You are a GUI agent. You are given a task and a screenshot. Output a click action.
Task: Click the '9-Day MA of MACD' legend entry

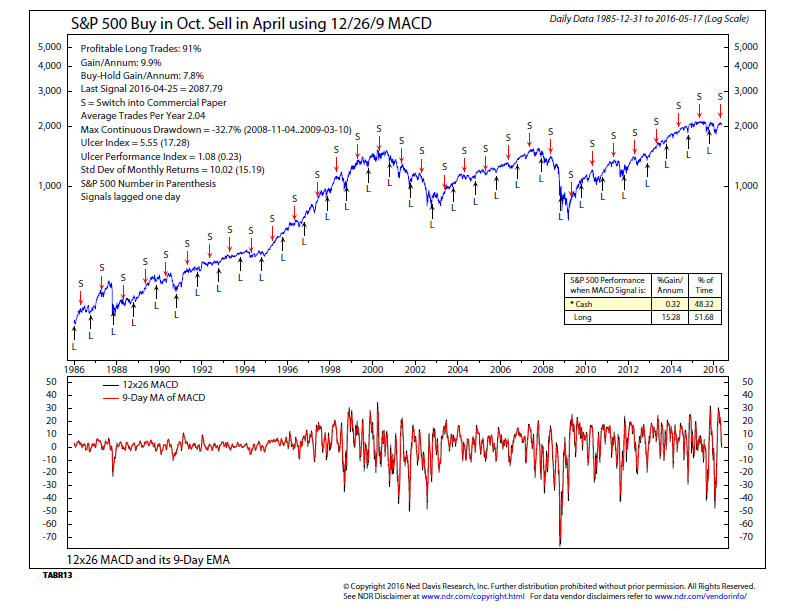(154, 398)
